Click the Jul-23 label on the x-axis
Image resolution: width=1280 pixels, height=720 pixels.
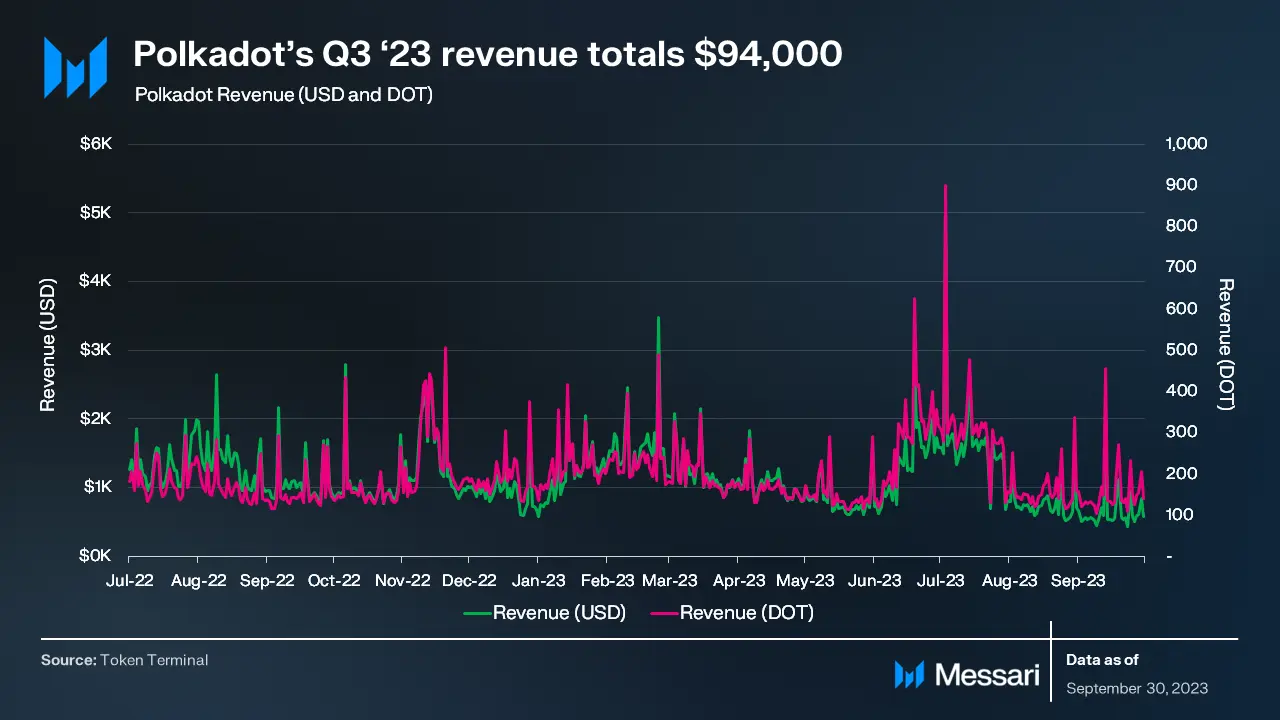(939, 580)
